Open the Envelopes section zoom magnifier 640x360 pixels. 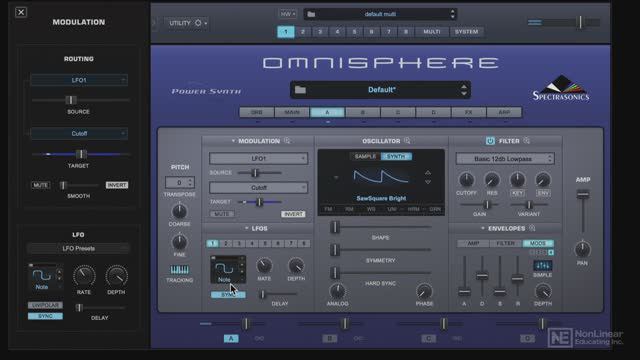[532, 228]
